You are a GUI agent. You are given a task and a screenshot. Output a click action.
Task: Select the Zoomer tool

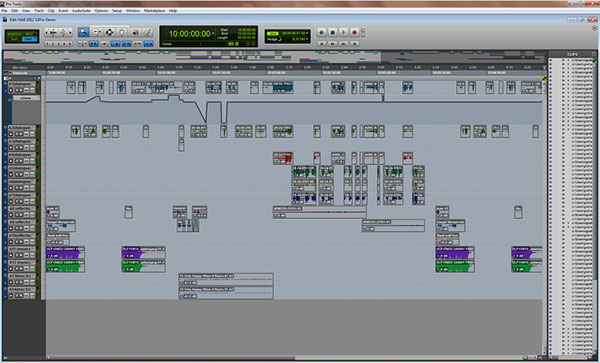click(83, 32)
